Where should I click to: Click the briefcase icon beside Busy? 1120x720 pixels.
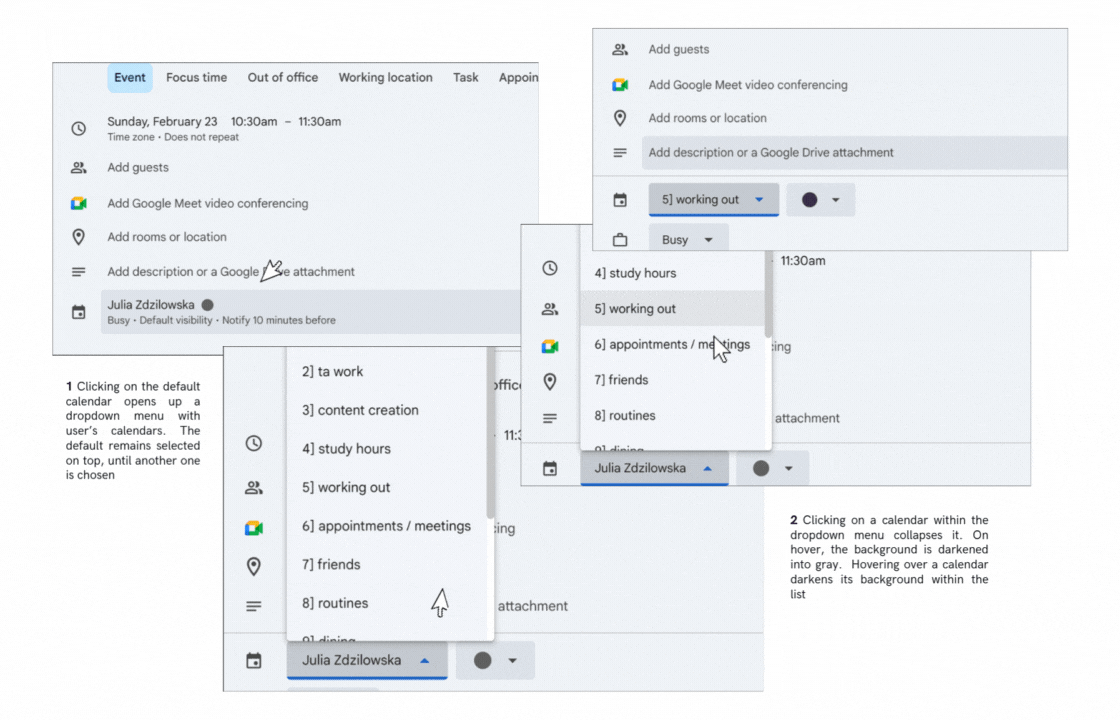coord(620,238)
